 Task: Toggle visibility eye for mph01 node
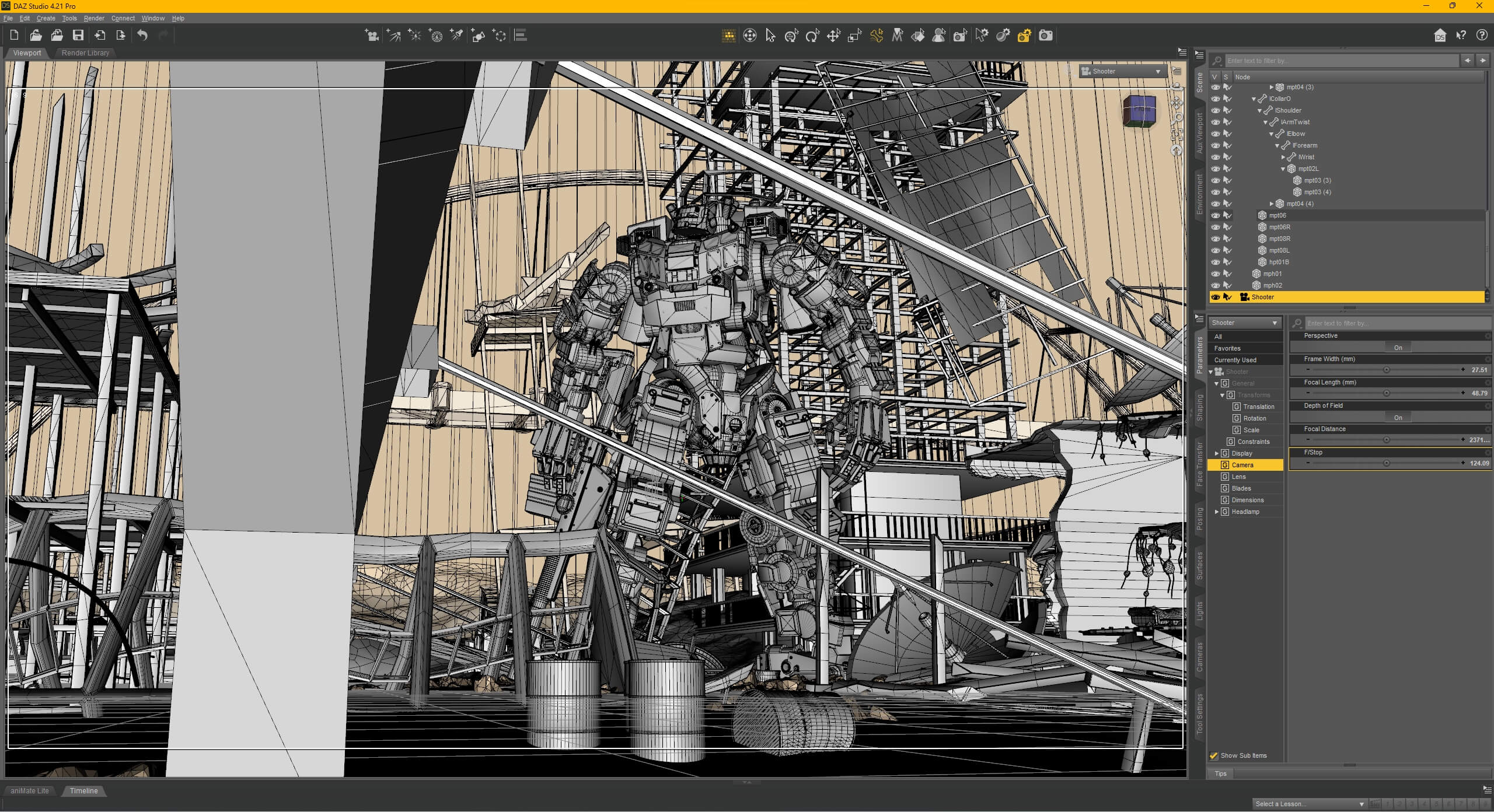(x=1215, y=274)
